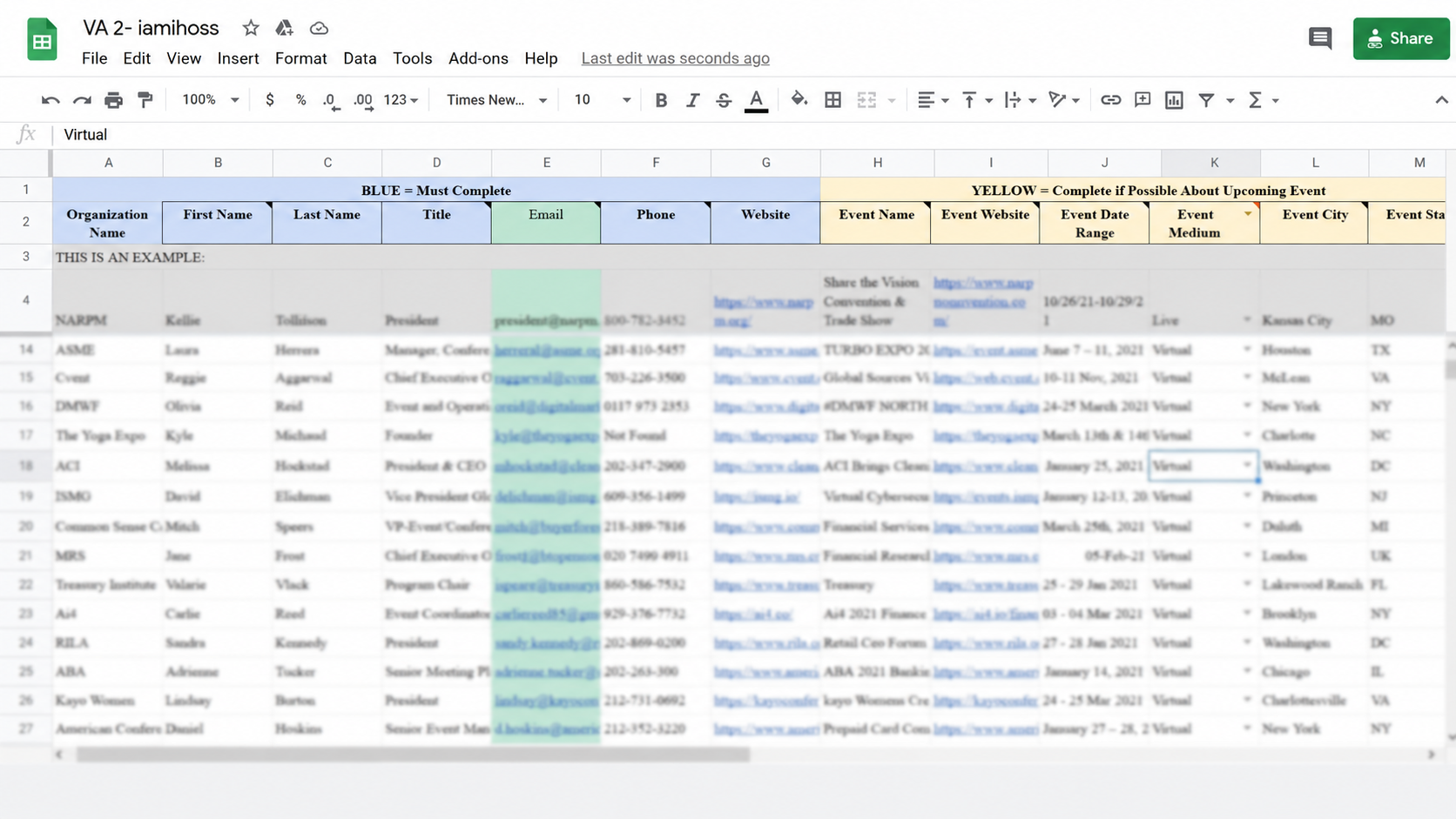Screen dimensions: 1456x819
Task: Select row 18 header
Action: click(x=26, y=466)
